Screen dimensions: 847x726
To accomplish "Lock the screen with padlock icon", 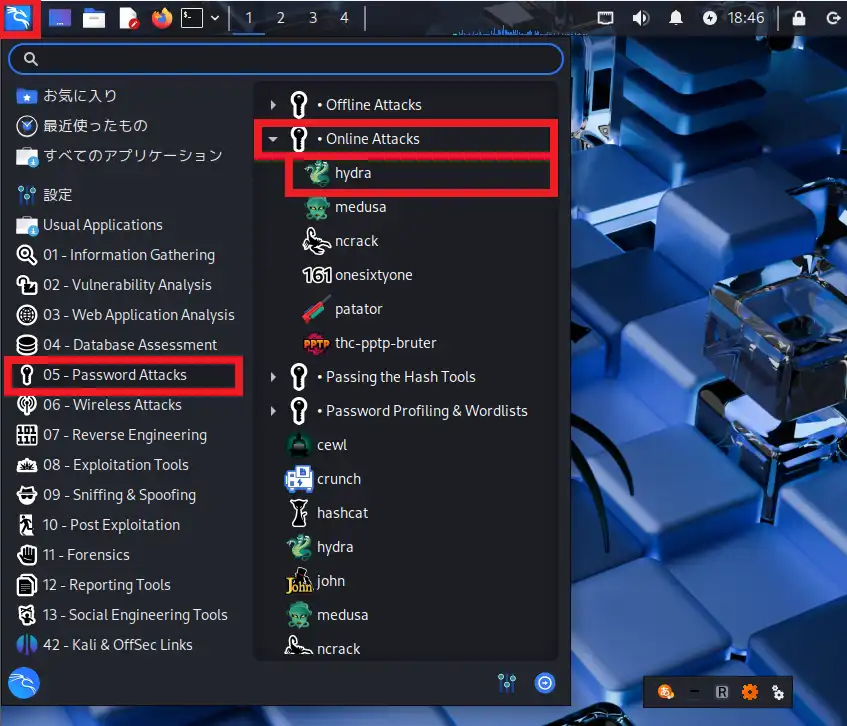I will click(x=798, y=18).
